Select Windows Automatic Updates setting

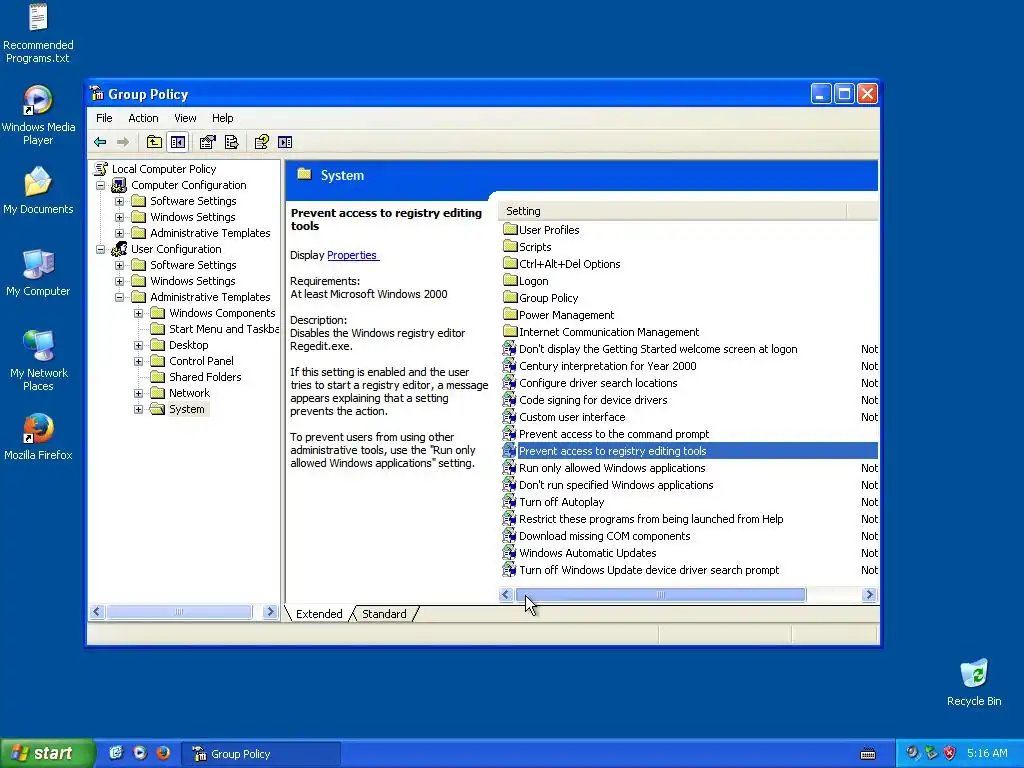pyautogui.click(x=580, y=552)
